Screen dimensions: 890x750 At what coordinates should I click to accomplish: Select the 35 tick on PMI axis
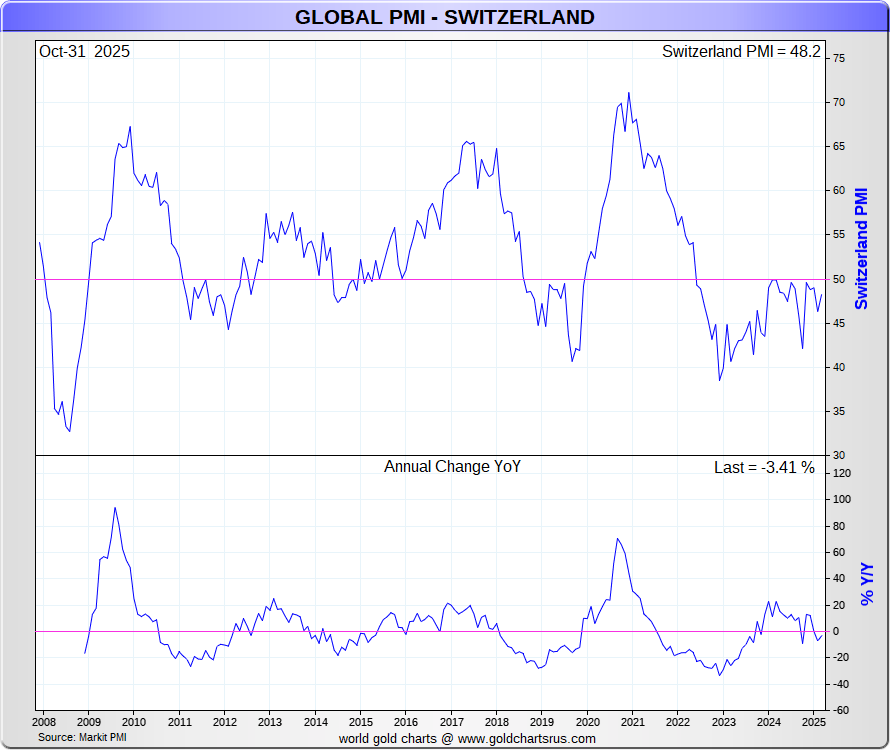(x=840, y=411)
